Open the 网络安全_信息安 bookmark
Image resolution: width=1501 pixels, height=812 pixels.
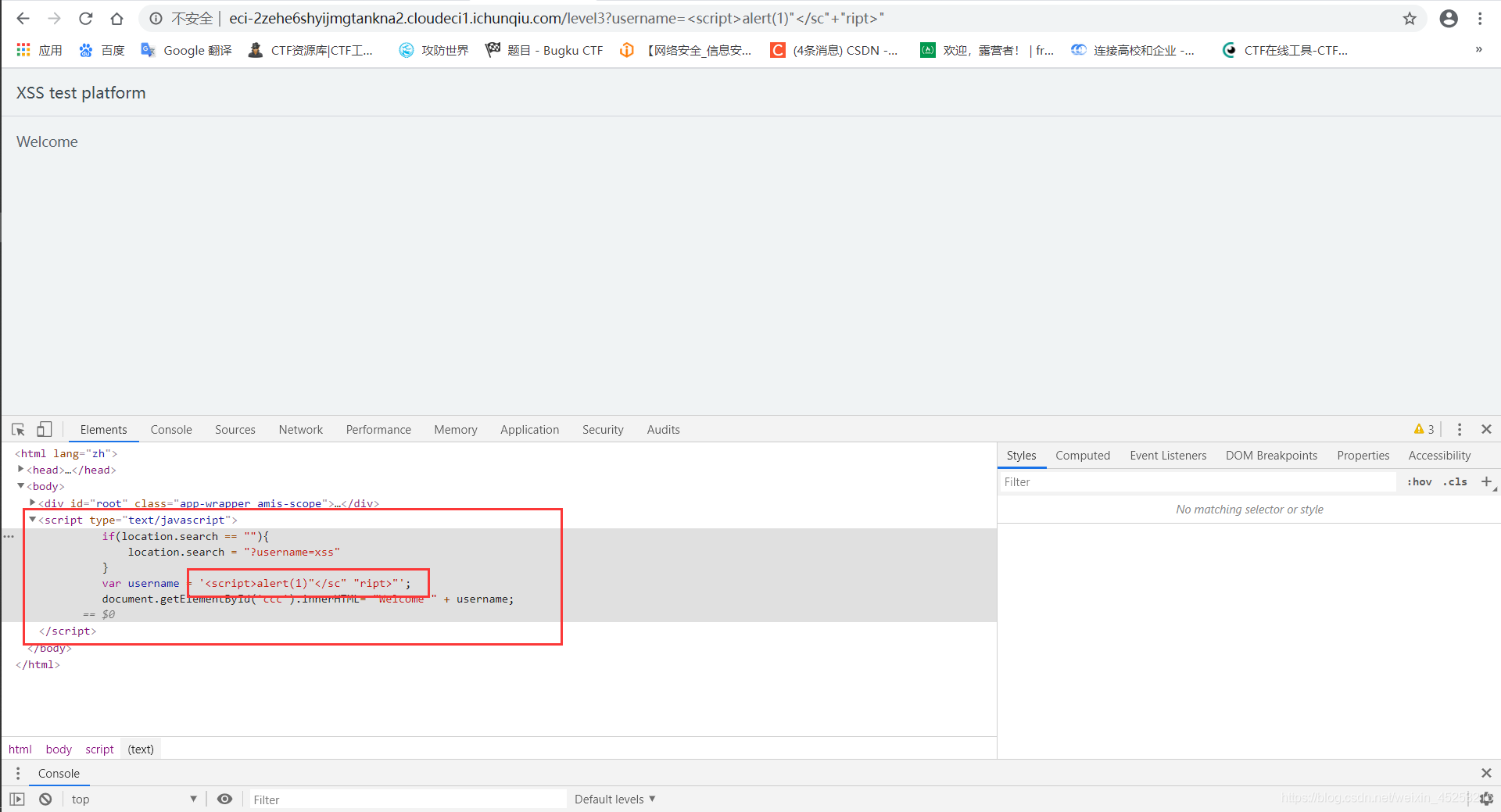pos(686,50)
